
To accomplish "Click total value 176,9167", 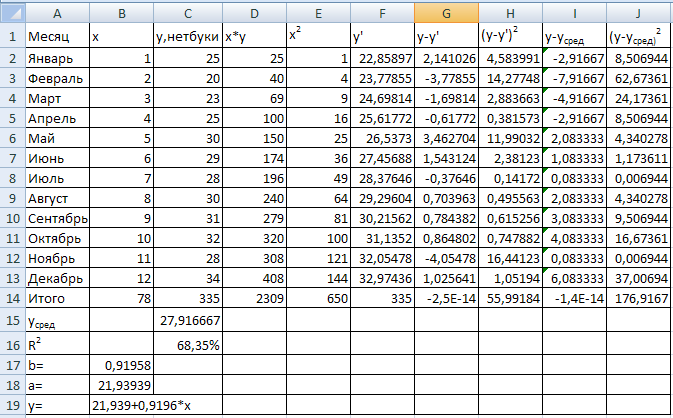I will [638, 298].
